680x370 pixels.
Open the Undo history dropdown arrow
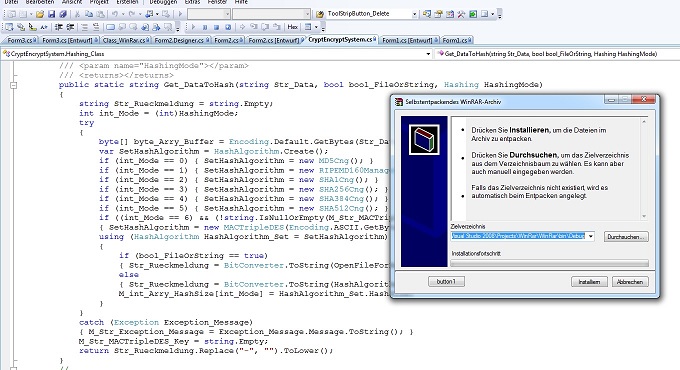pos(123,14)
